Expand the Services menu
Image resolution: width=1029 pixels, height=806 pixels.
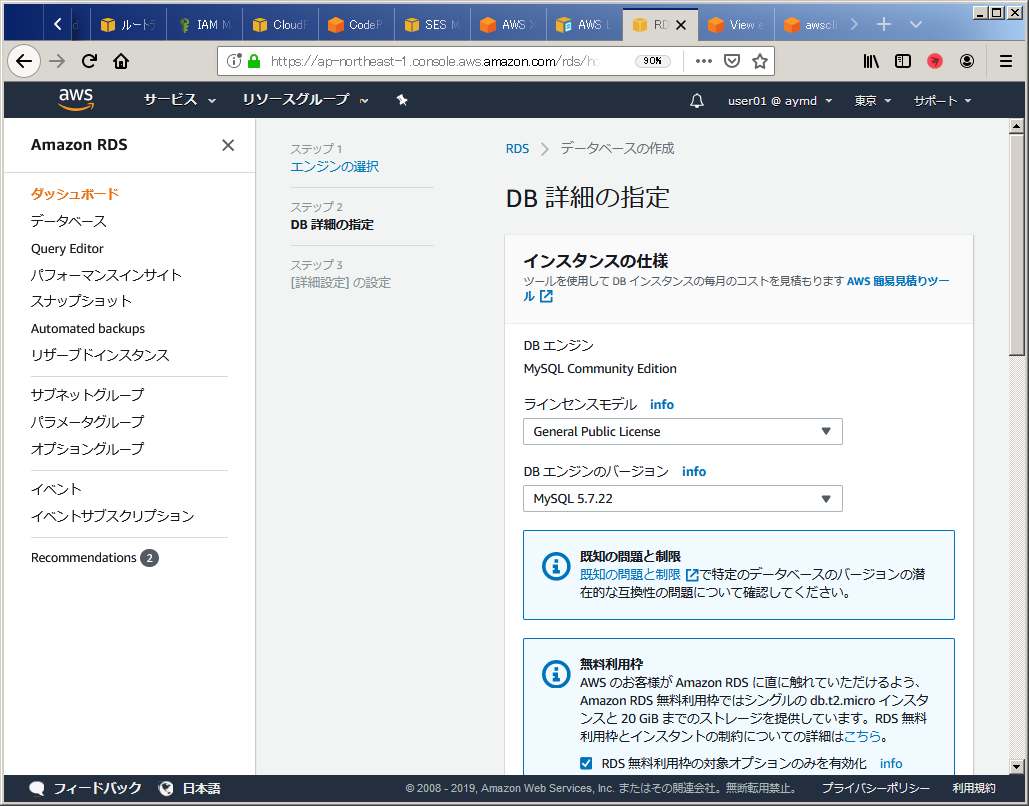pyautogui.click(x=180, y=100)
